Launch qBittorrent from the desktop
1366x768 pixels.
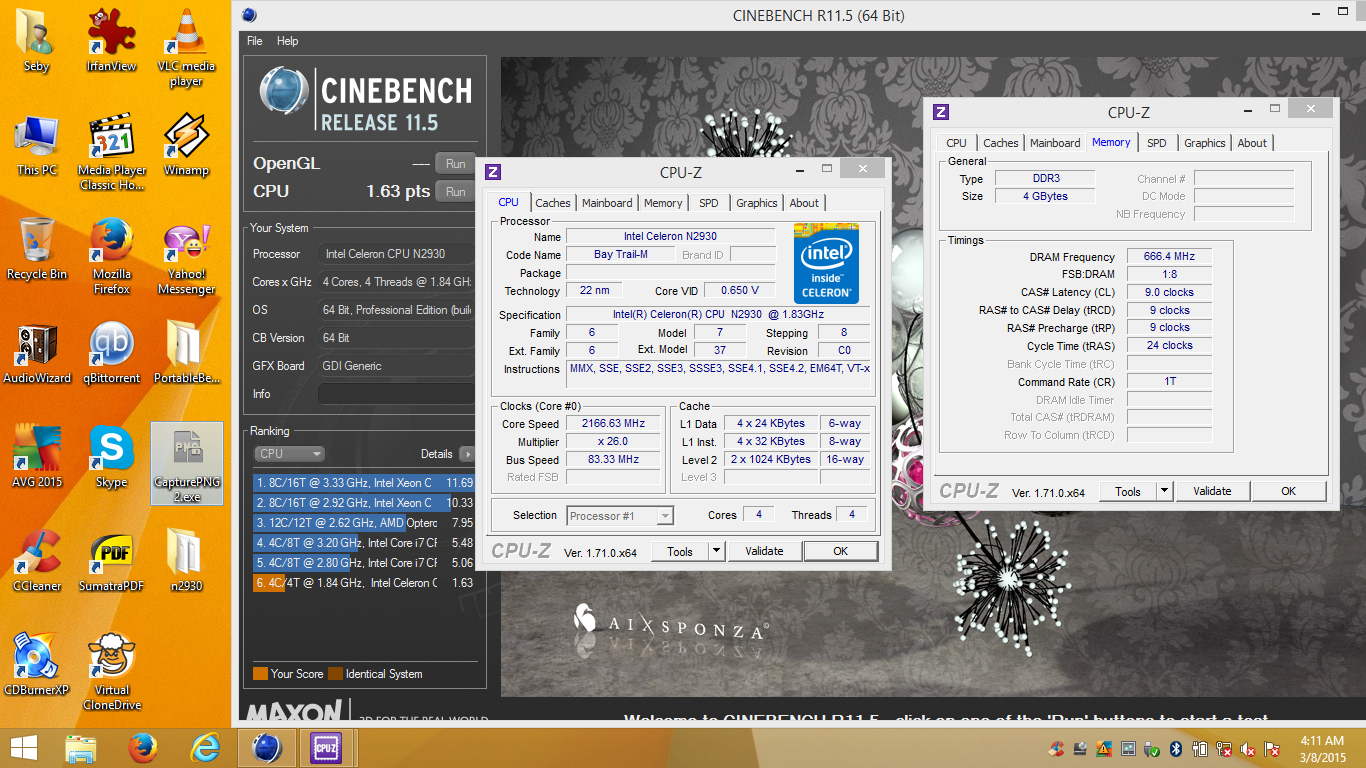coord(112,353)
